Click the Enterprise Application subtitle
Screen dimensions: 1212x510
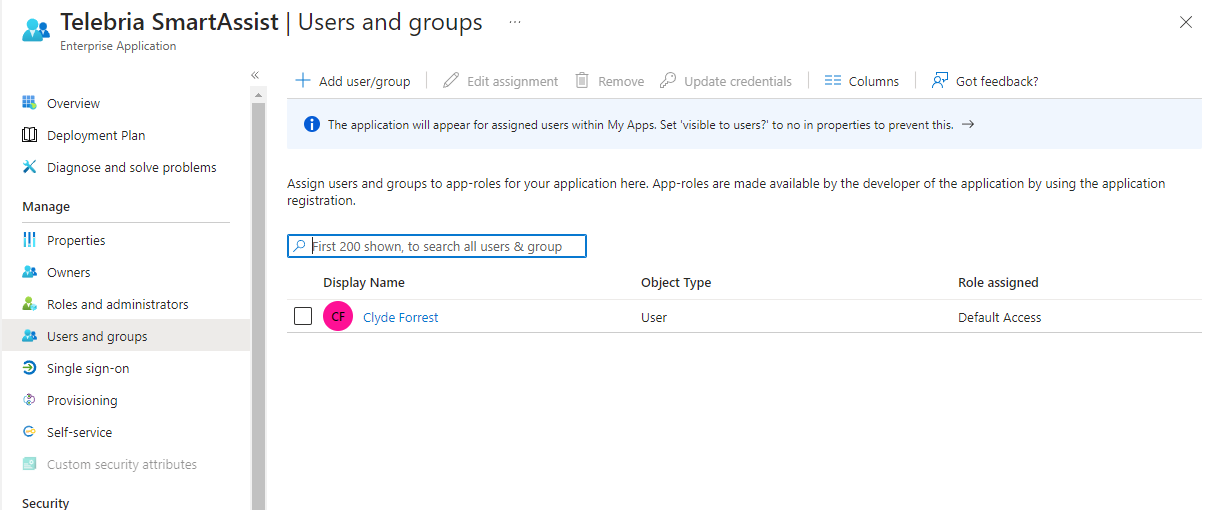(x=118, y=46)
